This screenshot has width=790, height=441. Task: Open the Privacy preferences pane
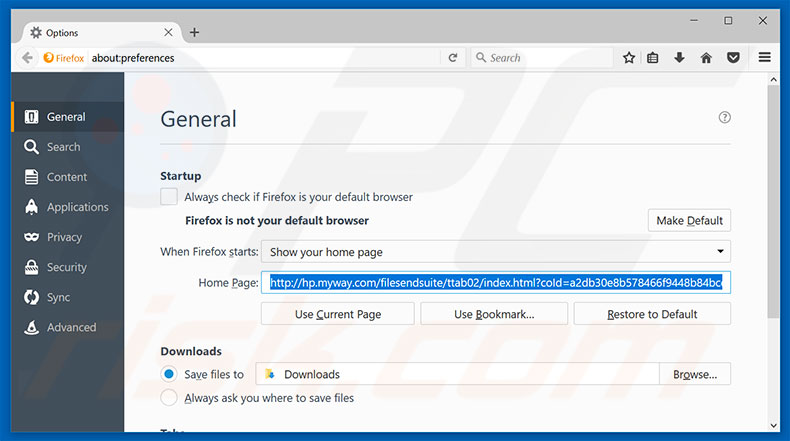[68, 237]
